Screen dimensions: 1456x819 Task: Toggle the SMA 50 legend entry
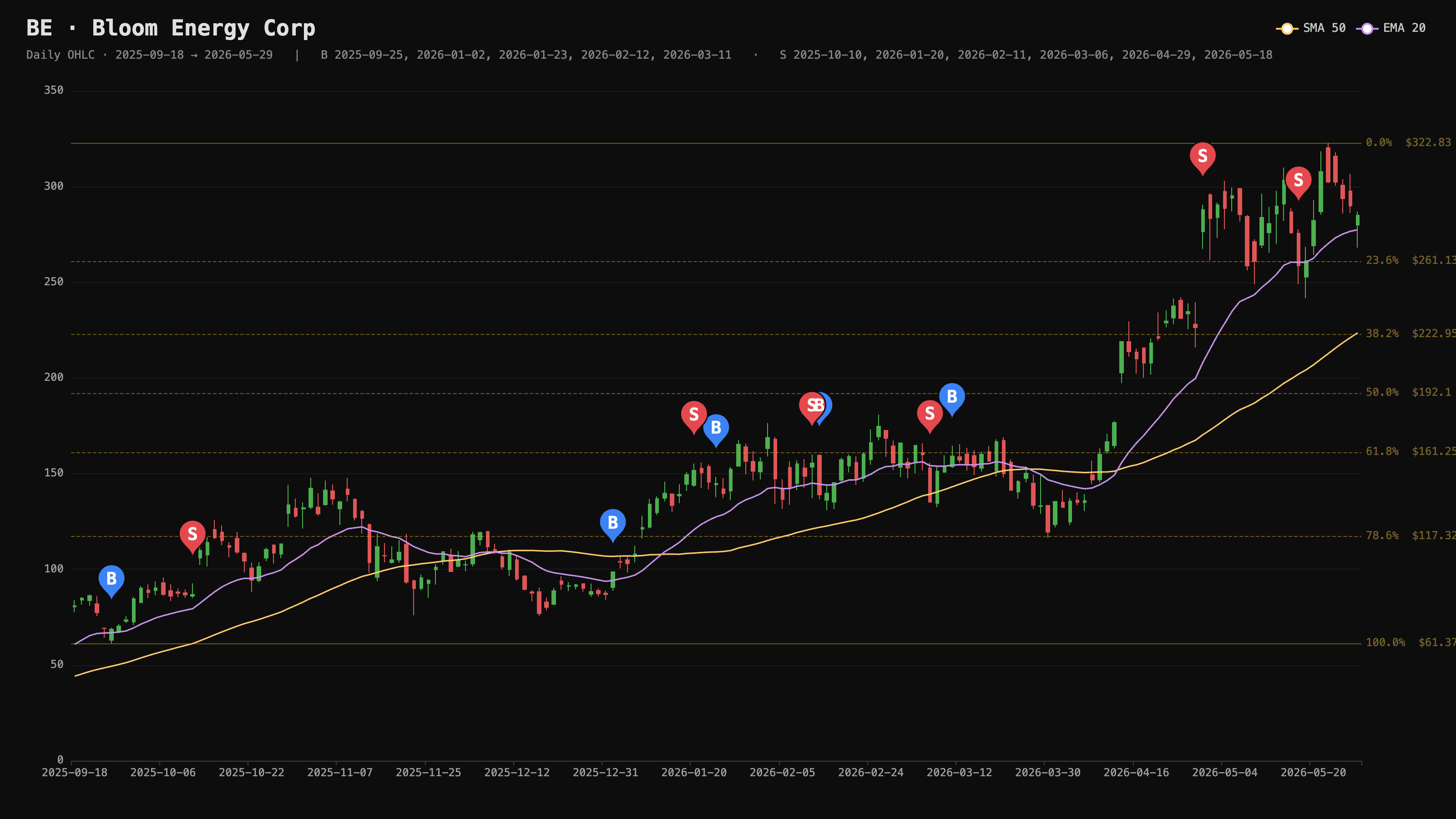1311,28
